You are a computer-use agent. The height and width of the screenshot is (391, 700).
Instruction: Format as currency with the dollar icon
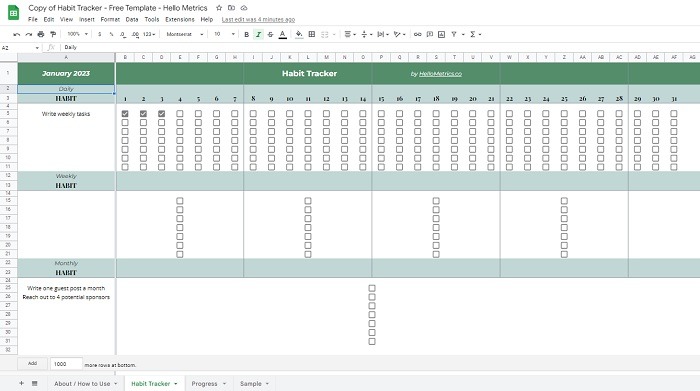pos(100,34)
